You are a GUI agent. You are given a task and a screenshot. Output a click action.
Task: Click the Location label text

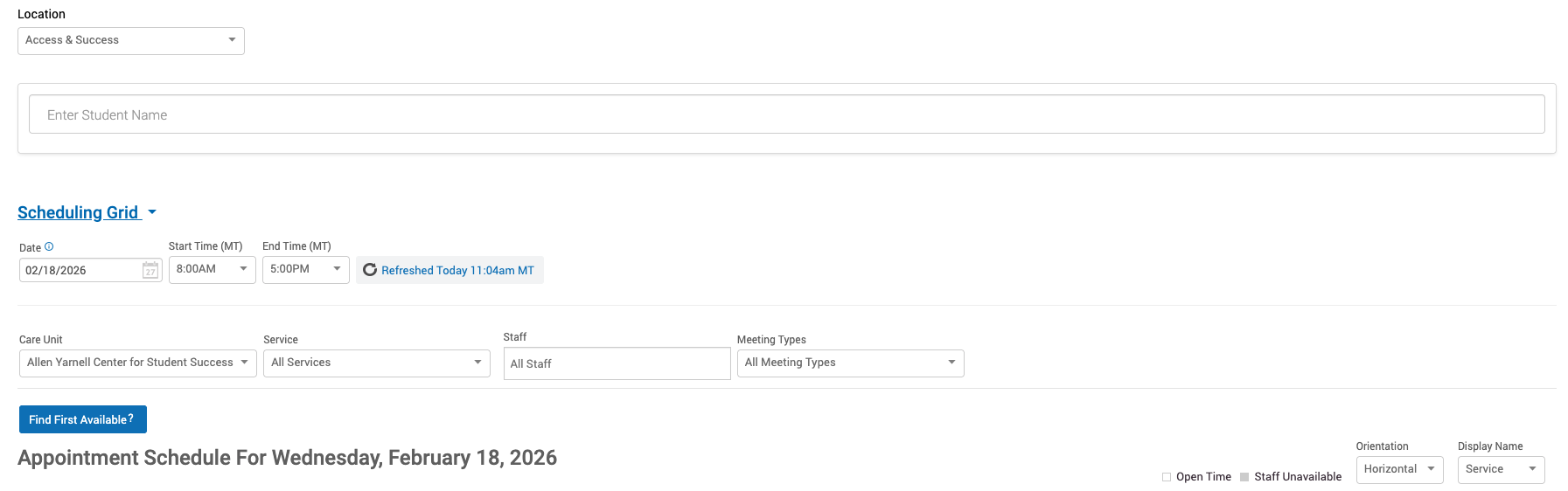pyautogui.click(x=41, y=14)
